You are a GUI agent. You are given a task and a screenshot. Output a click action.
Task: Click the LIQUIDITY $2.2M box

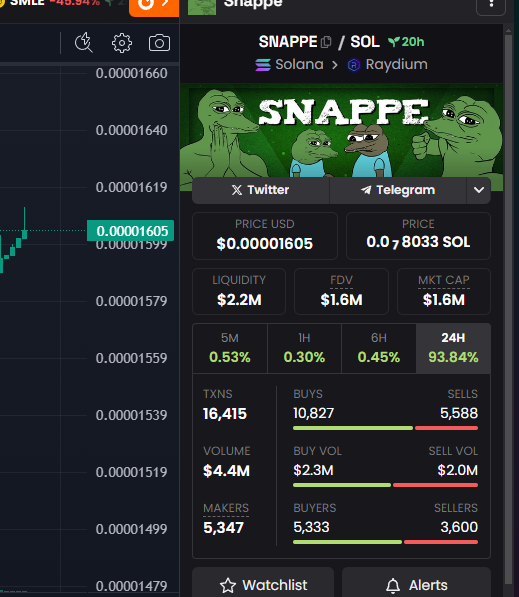coord(239,291)
